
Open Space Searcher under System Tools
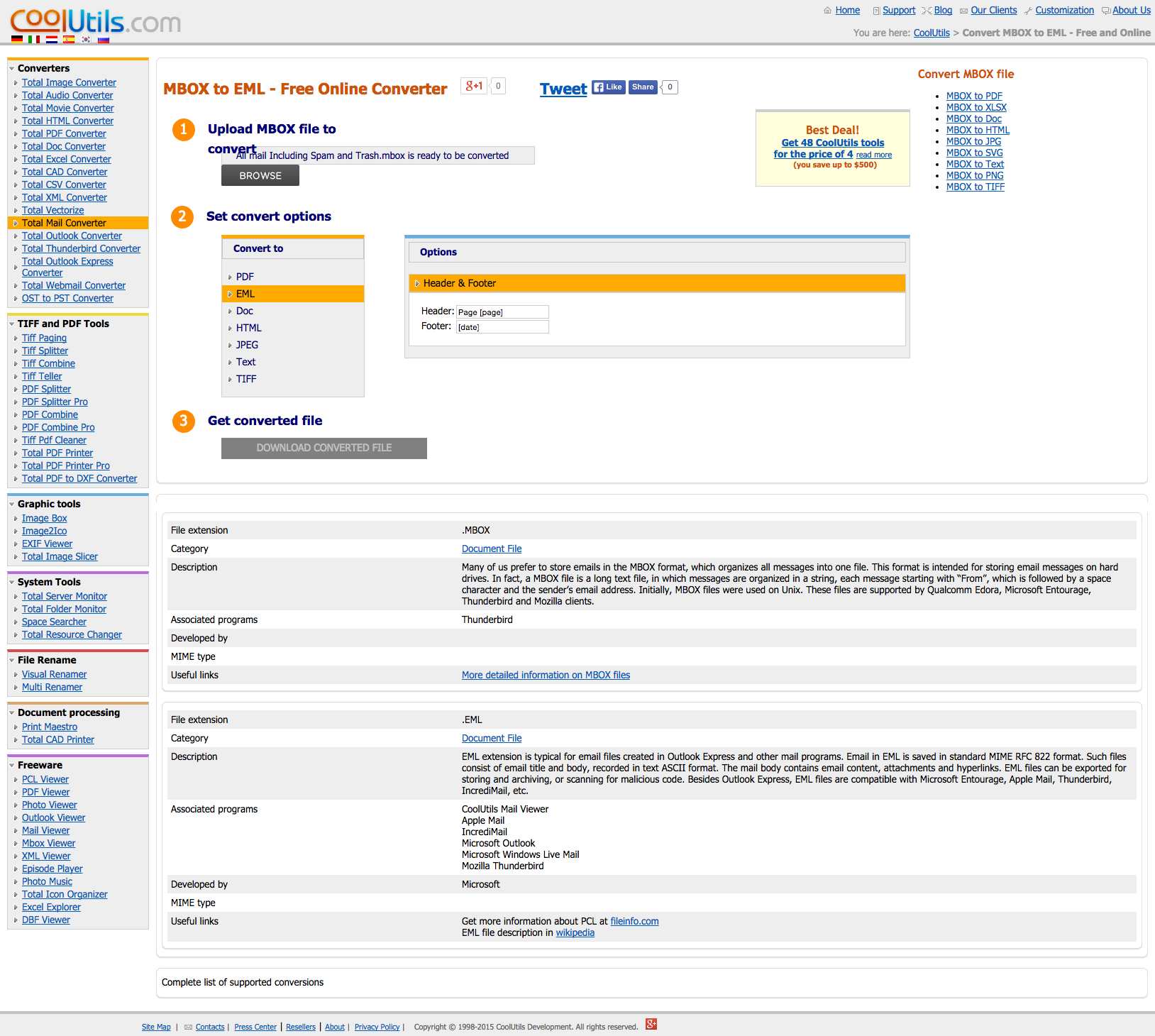tap(54, 622)
